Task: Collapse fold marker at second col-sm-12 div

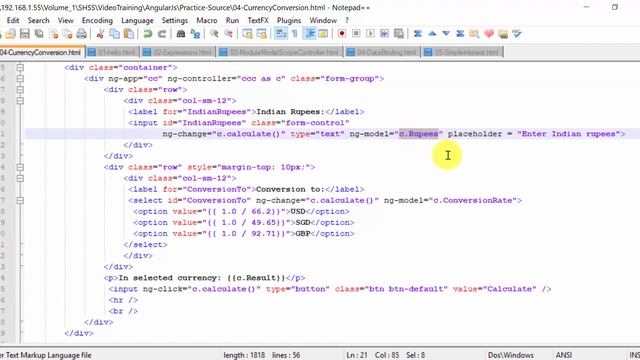Action: pyautogui.click(x=20, y=178)
